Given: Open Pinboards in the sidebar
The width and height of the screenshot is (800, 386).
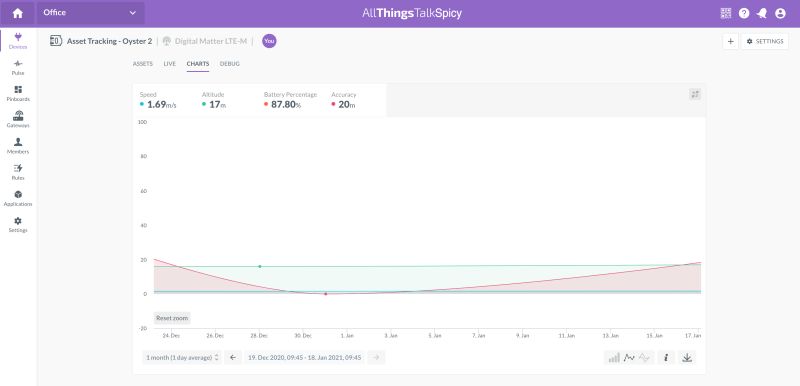Looking at the screenshot, I should pyautogui.click(x=18, y=93).
